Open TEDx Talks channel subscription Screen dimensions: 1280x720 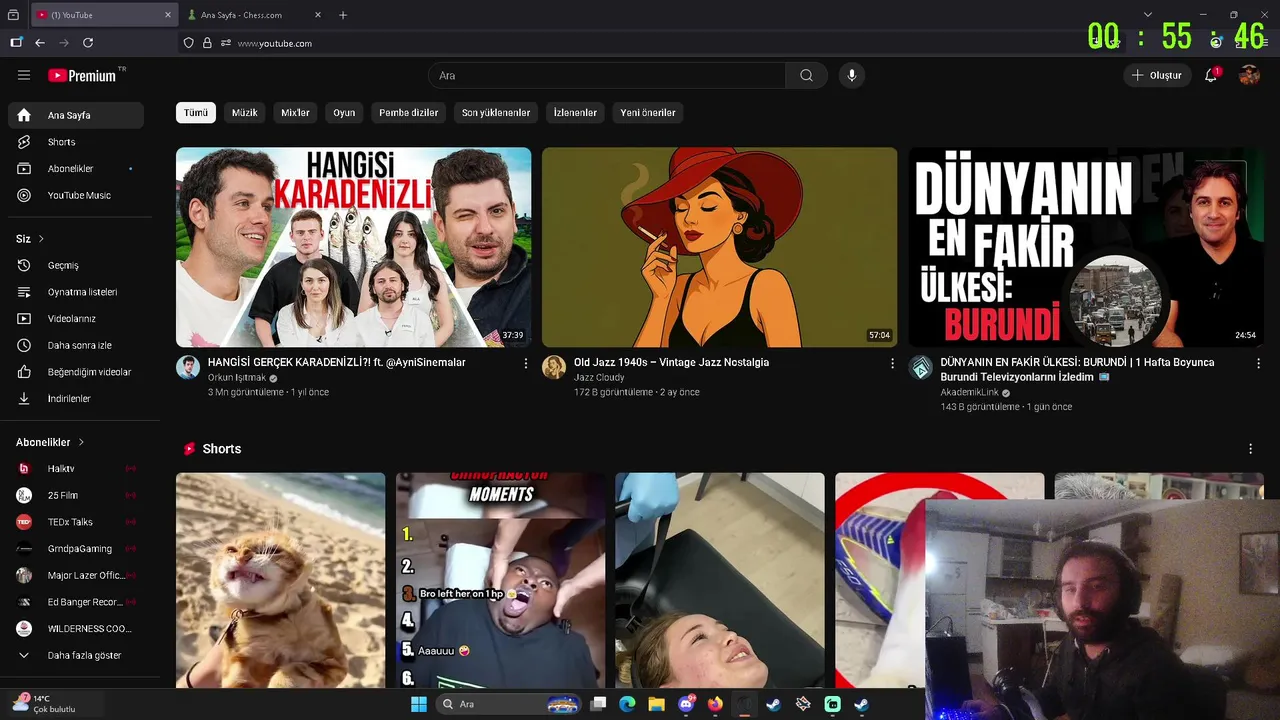(76, 522)
